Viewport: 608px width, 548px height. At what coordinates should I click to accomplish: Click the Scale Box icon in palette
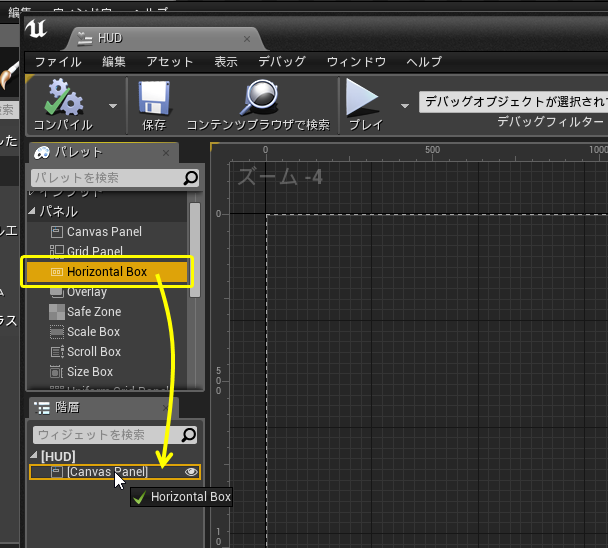click(57, 332)
